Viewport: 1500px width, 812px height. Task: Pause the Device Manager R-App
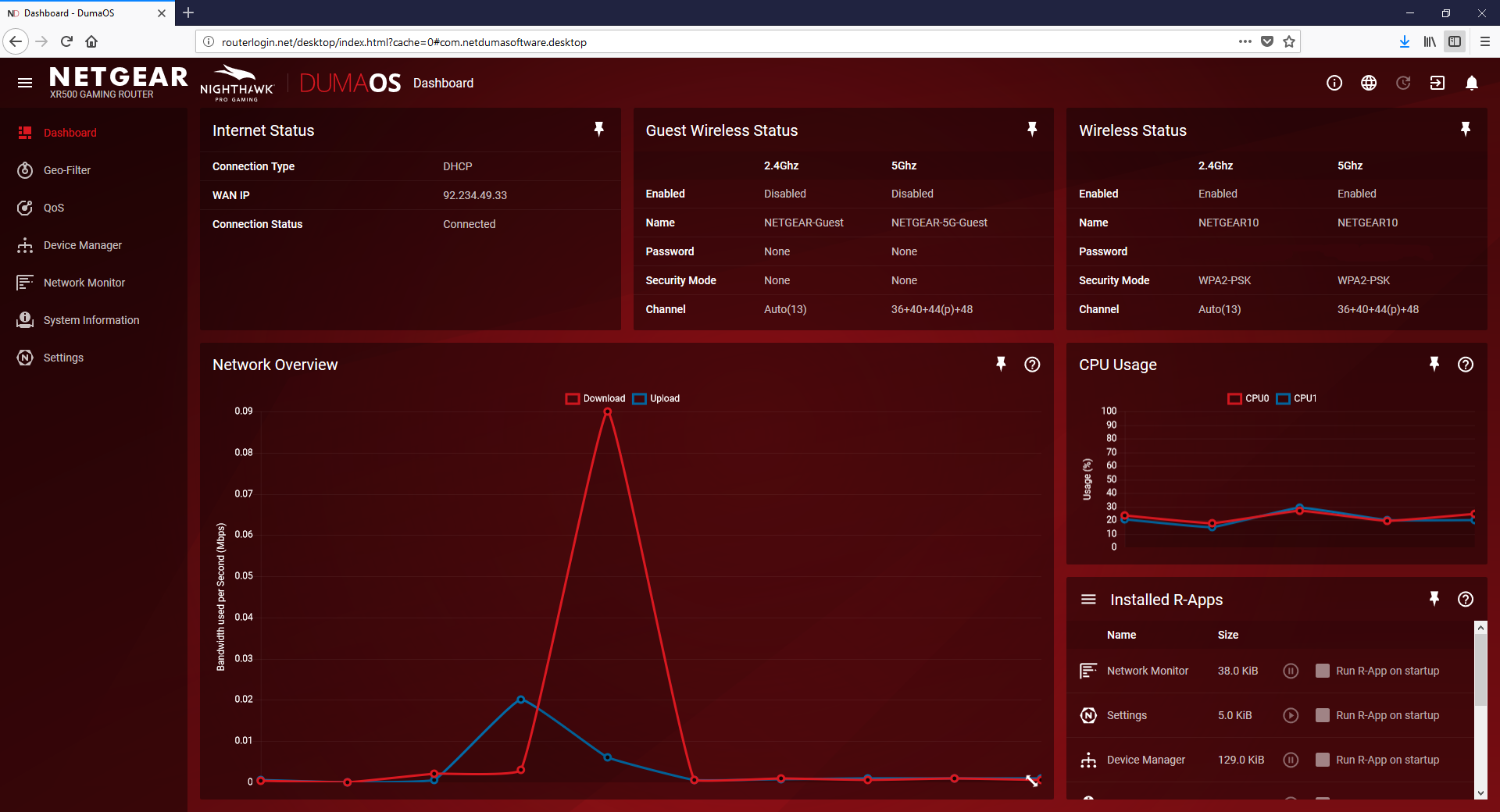pyautogui.click(x=1291, y=760)
